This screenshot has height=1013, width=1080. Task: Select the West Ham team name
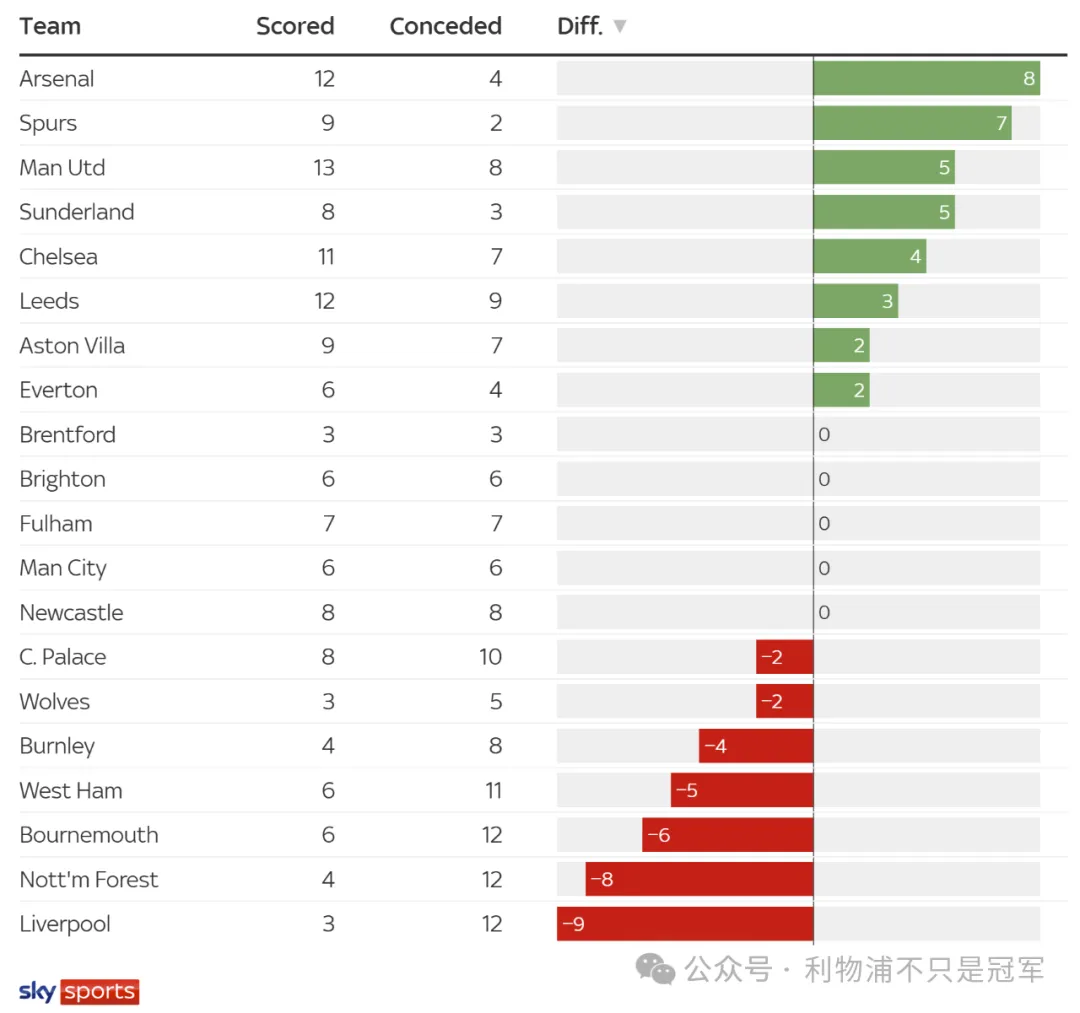coord(71,791)
